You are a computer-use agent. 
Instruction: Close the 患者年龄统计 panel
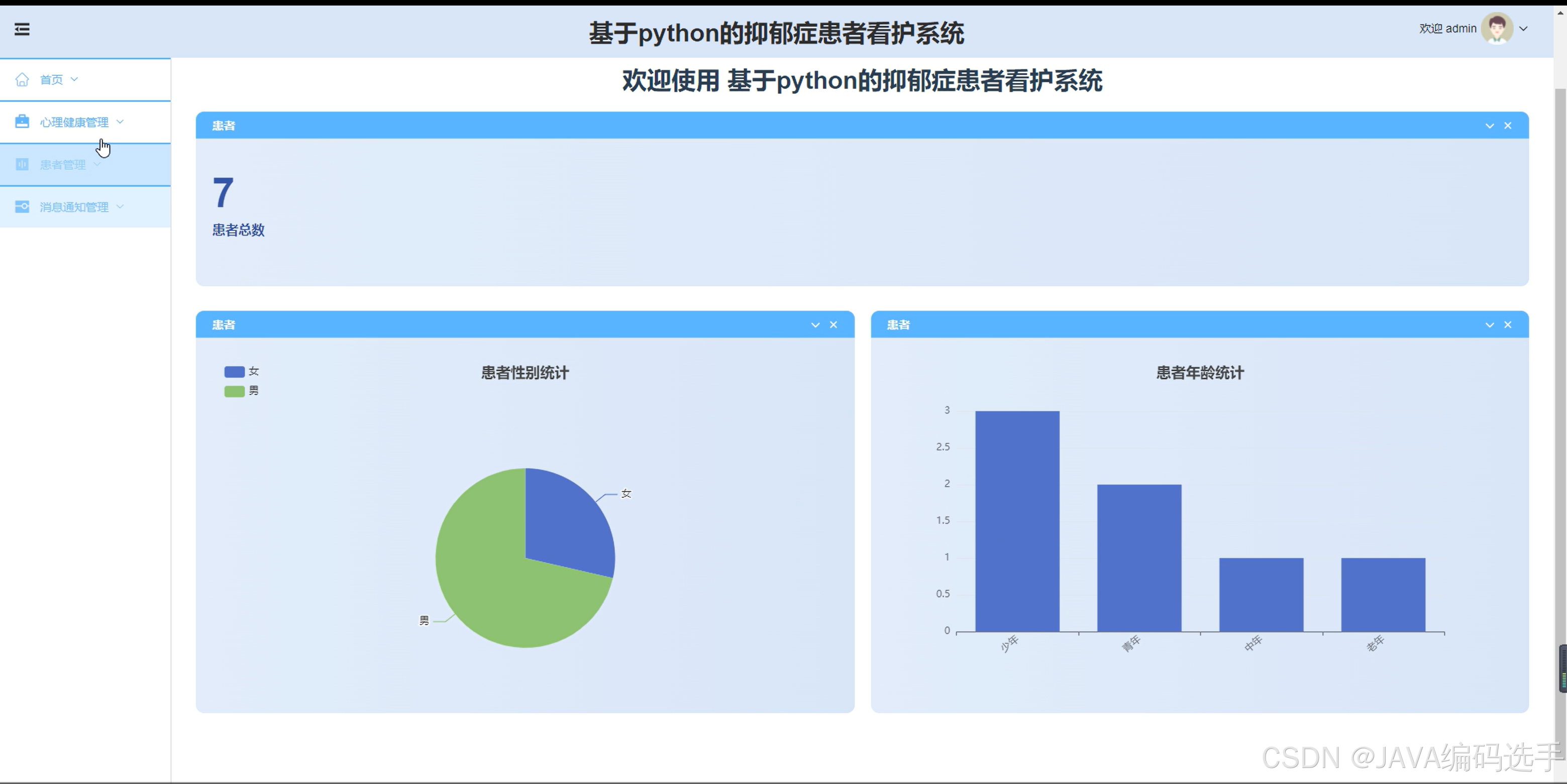point(1507,325)
